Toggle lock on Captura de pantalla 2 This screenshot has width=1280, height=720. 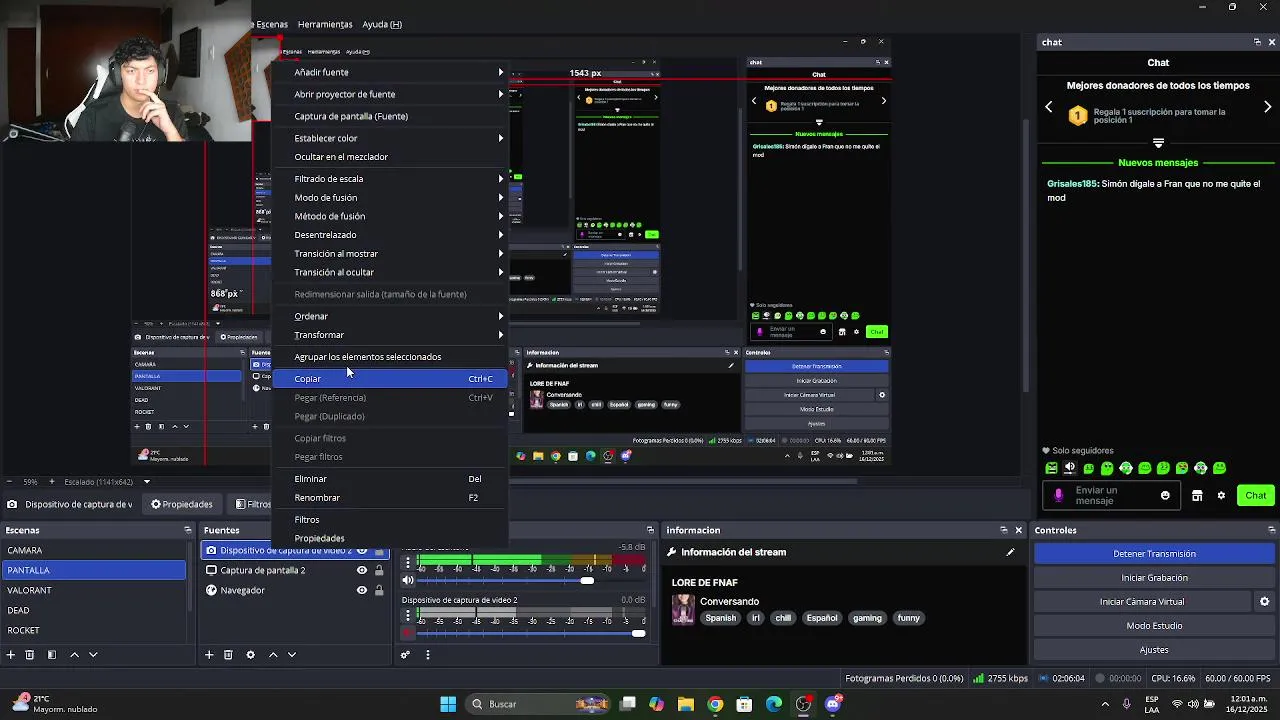pyautogui.click(x=379, y=570)
